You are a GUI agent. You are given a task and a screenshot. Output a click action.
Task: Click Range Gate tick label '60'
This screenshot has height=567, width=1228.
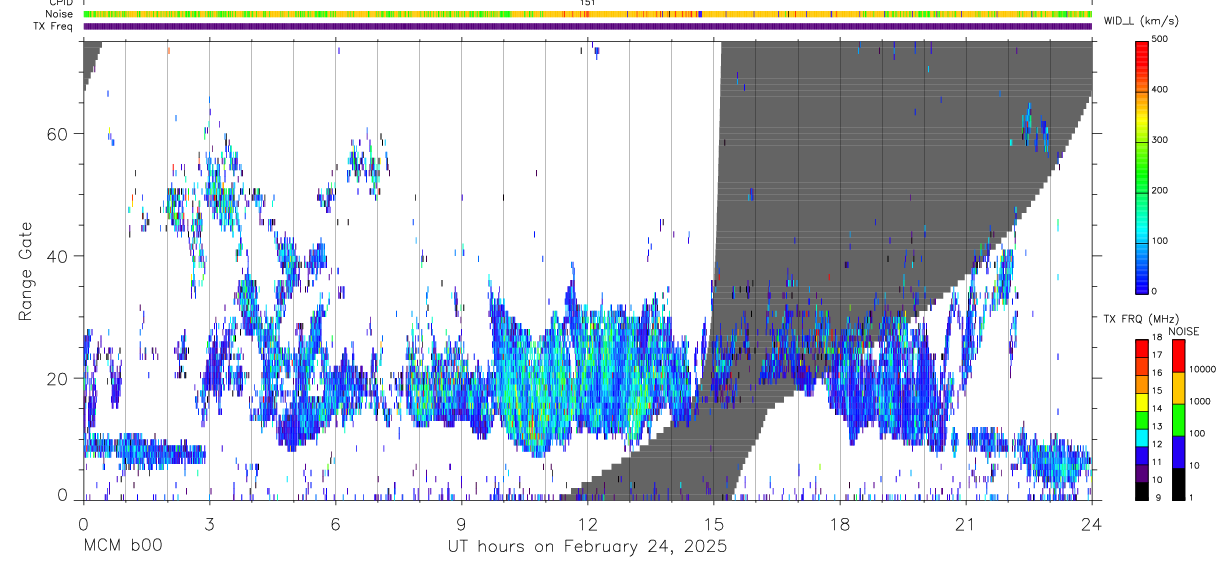[58, 134]
